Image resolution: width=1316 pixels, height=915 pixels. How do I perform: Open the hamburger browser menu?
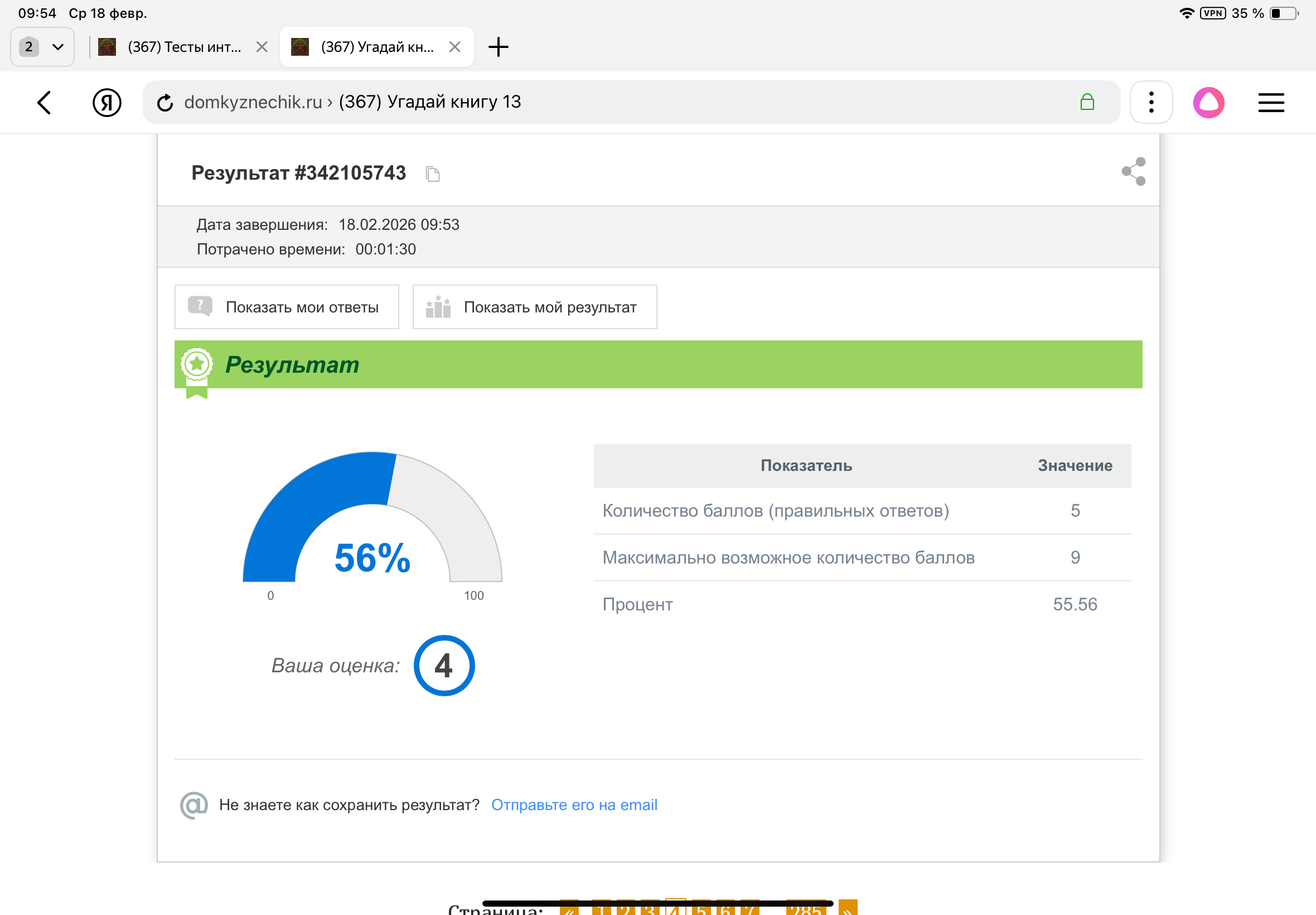pyautogui.click(x=1271, y=103)
